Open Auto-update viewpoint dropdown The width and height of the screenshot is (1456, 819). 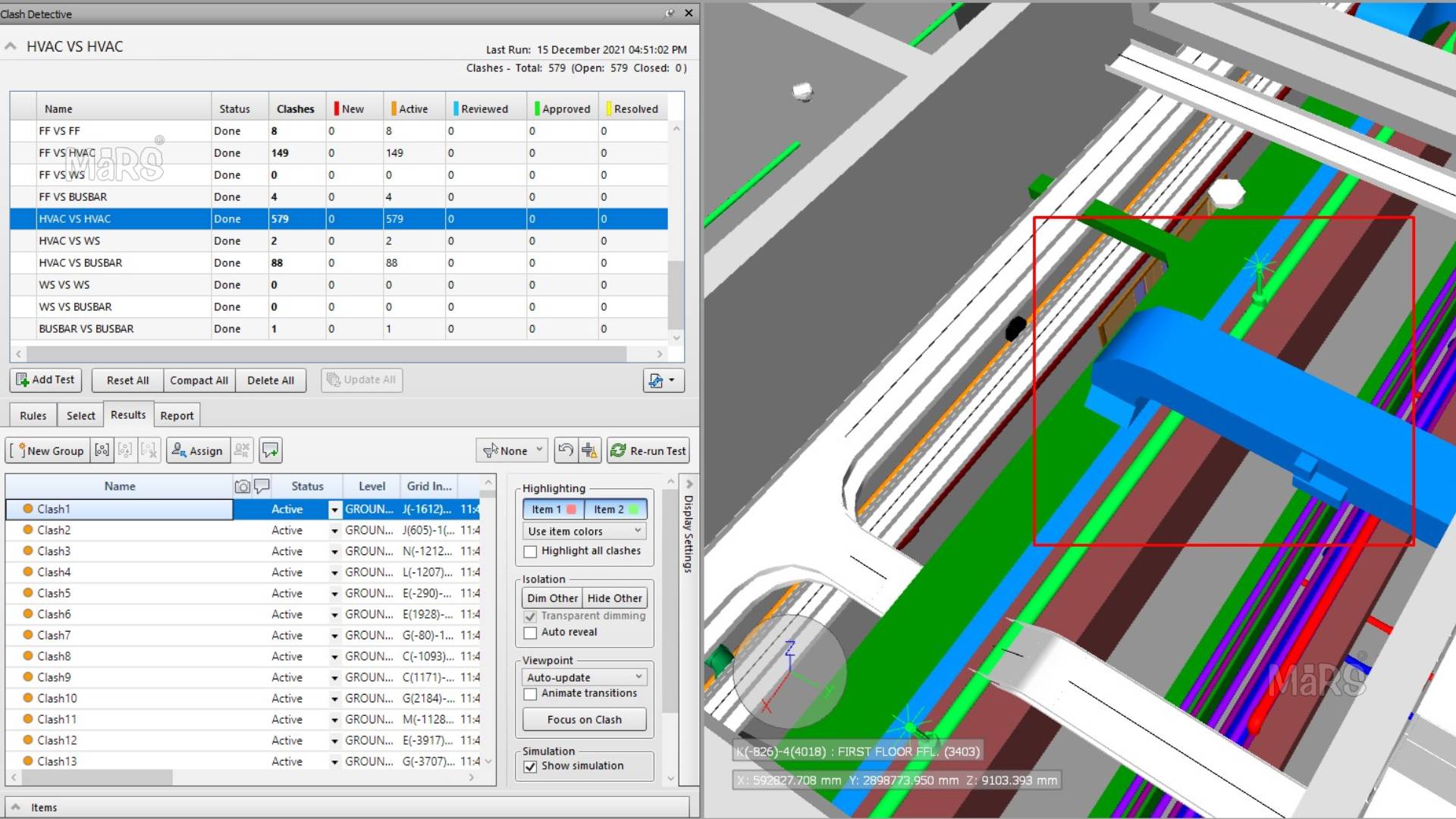tap(584, 677)
